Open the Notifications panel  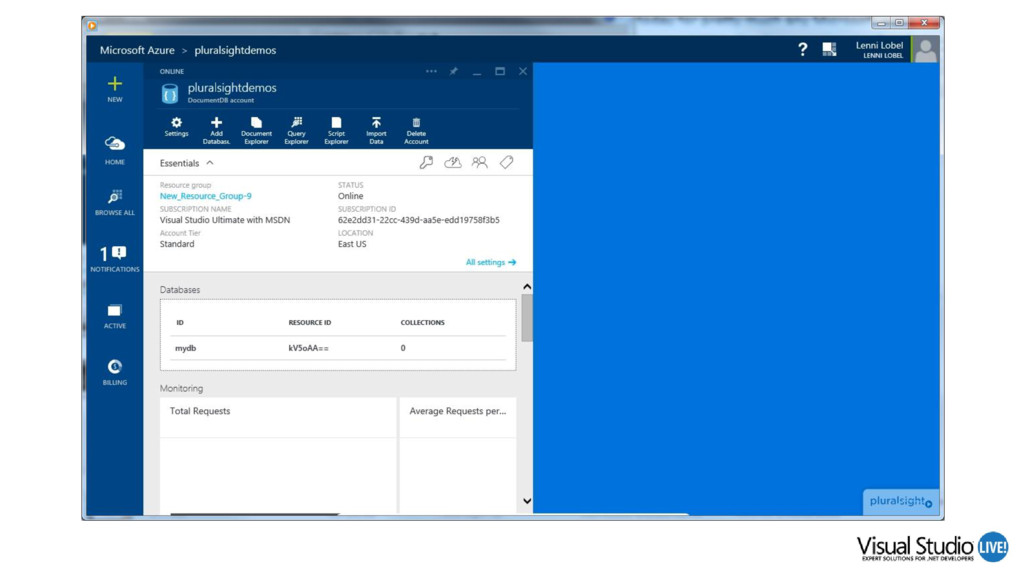(115, 259)
